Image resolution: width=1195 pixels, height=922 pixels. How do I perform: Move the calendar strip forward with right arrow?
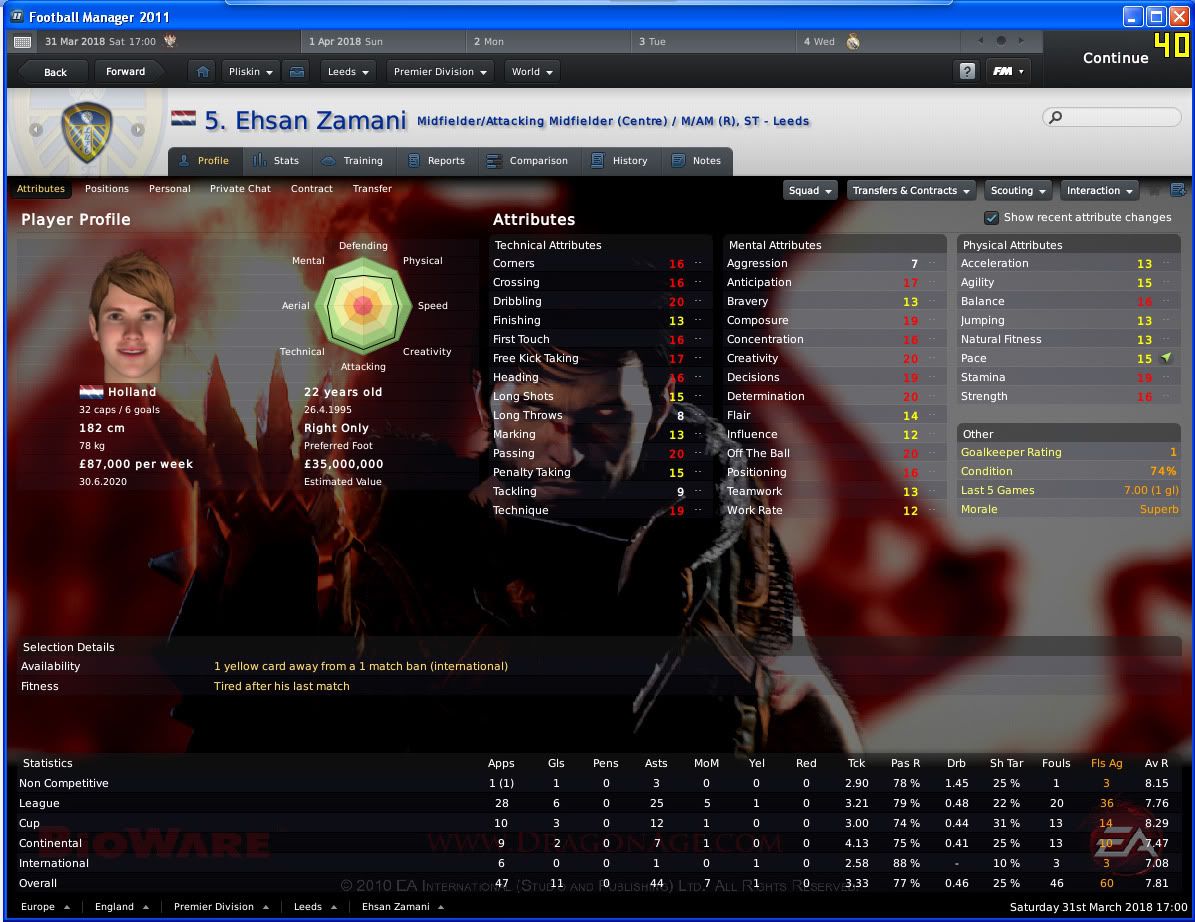[1021, 40]
